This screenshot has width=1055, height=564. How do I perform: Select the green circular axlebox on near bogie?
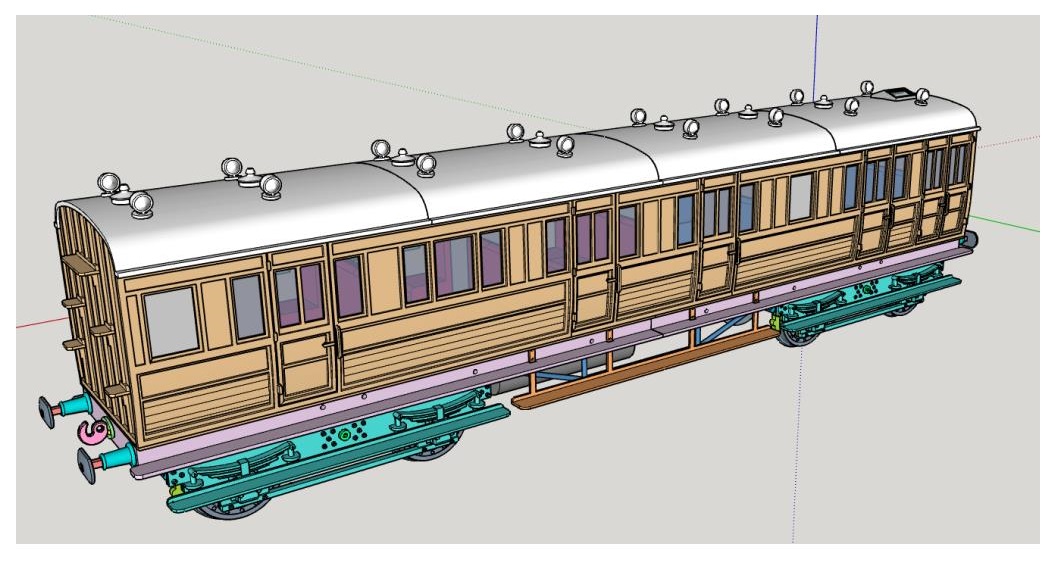pyautogui.click(x=346, y=436)
